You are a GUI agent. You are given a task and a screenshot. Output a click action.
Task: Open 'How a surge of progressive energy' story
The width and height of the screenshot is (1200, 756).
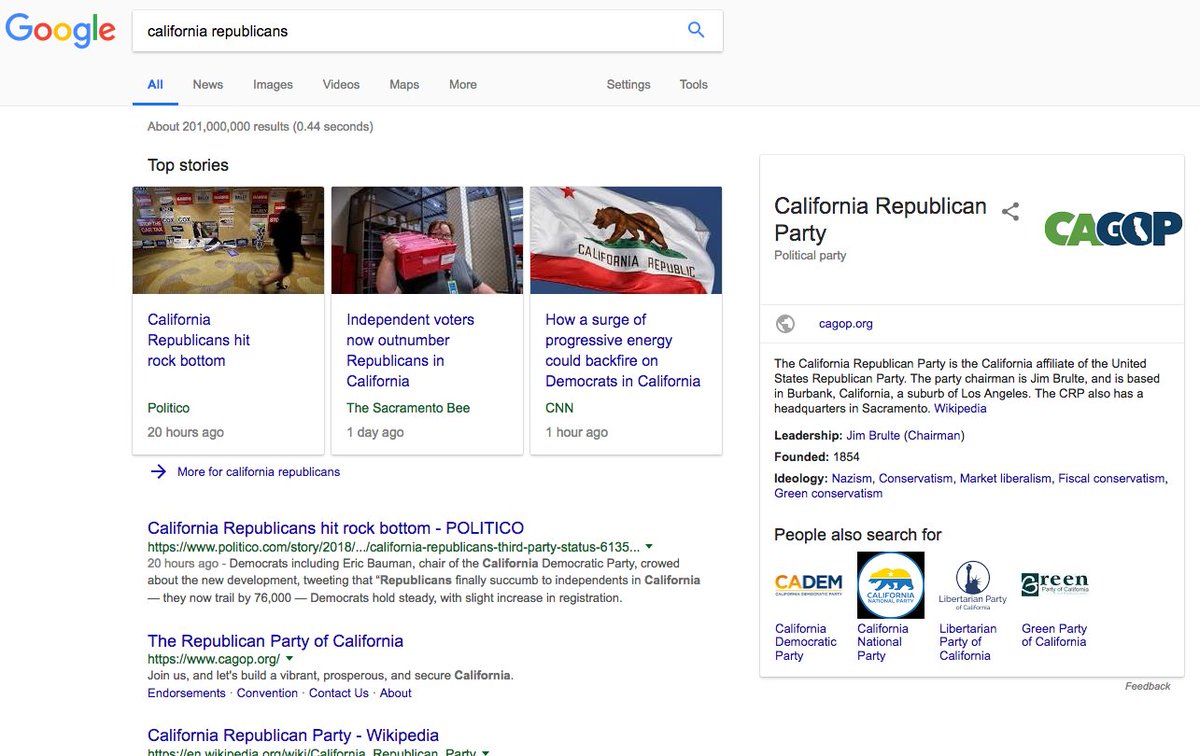[623, 350]
